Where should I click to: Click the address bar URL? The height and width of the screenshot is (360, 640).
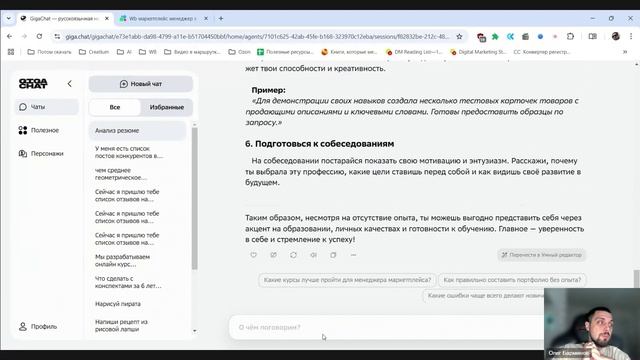pos(257,37)
